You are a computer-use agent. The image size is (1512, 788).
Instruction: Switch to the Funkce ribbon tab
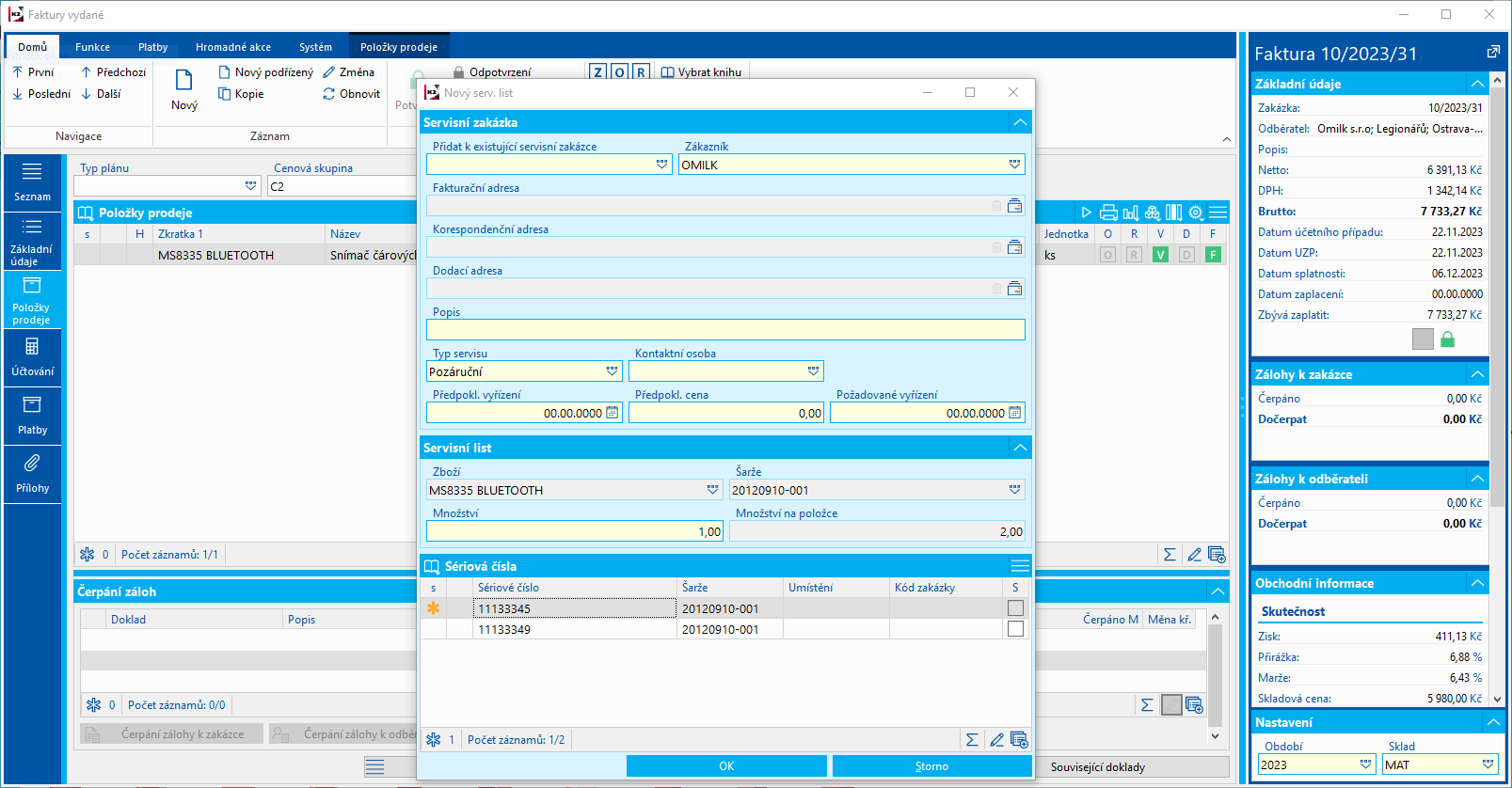pos(92,47)
